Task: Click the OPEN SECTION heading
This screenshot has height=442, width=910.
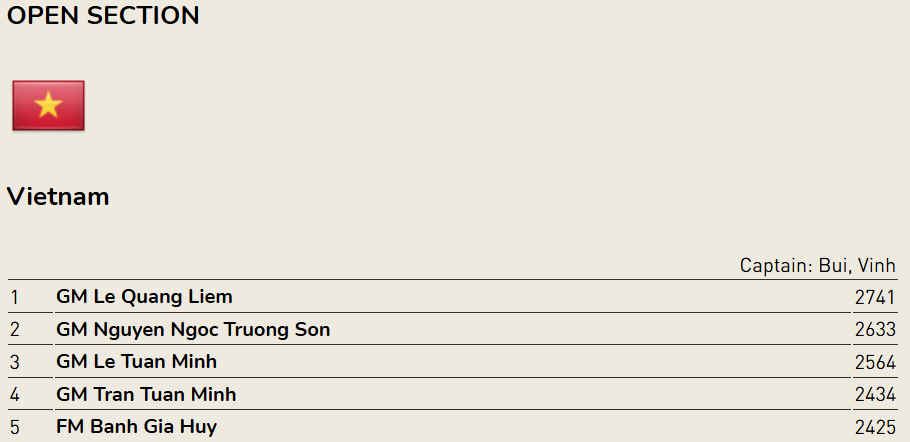Action: (103, 16)
